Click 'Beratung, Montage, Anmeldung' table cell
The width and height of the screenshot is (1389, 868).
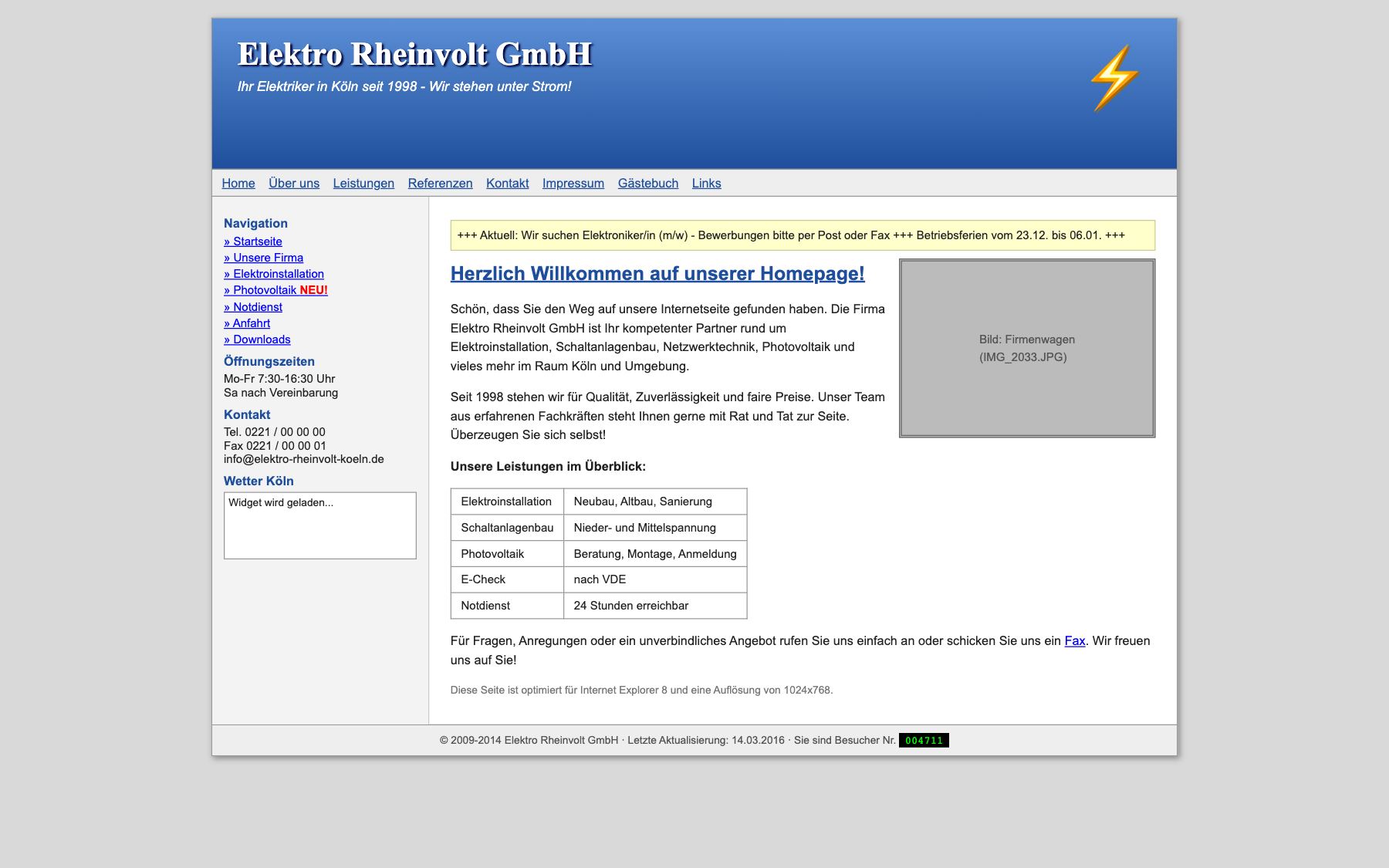point(655,554)
